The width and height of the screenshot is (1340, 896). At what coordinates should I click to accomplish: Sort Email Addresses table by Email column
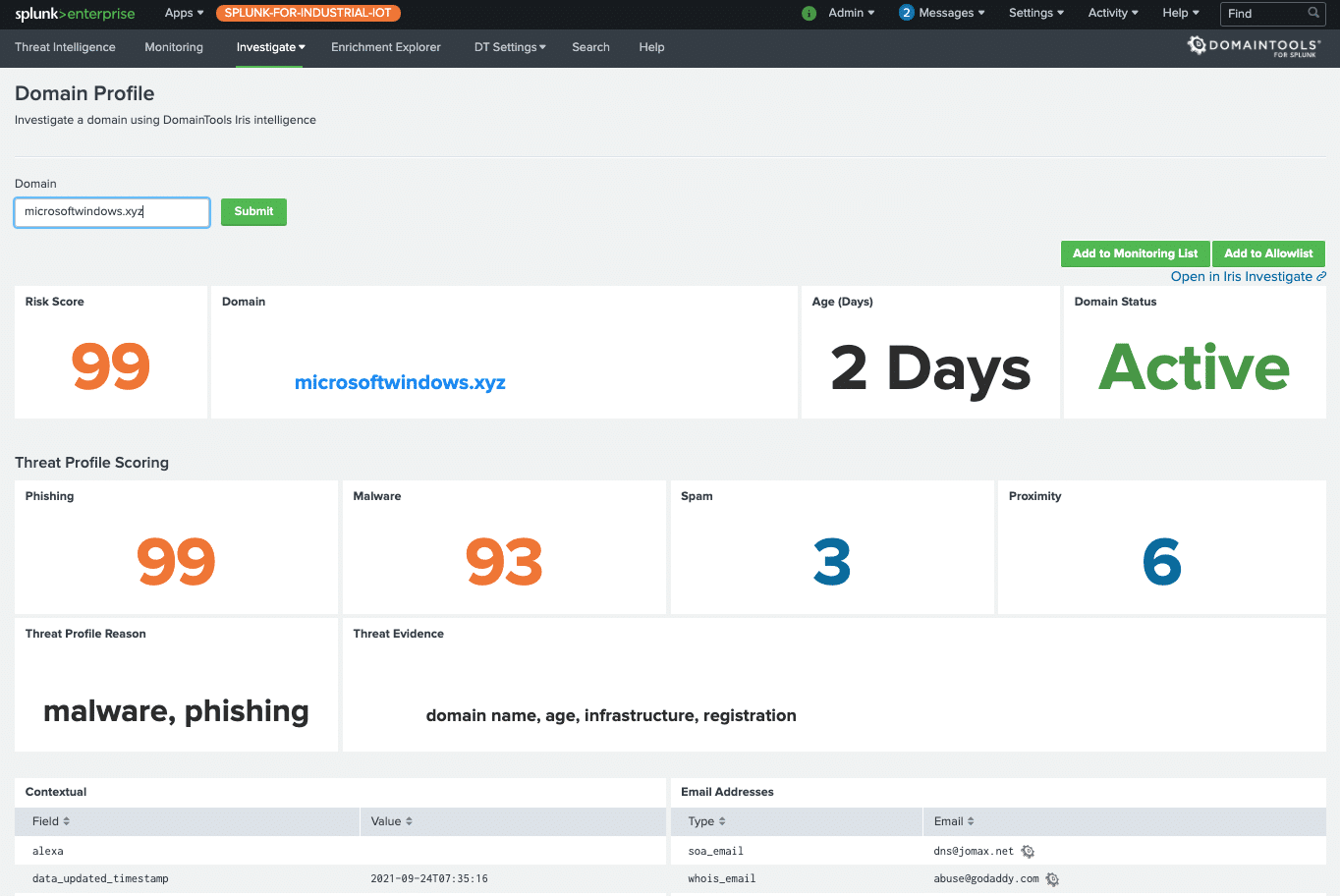click(x=954, y=821)
